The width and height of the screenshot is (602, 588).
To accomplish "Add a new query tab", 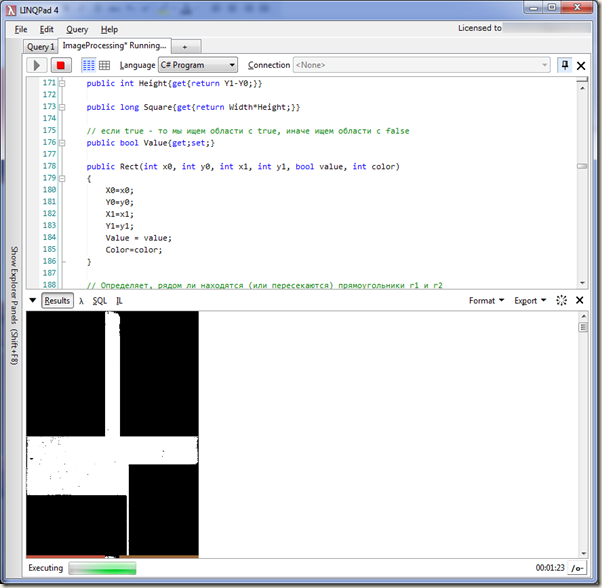I will [x=185, y=47].
